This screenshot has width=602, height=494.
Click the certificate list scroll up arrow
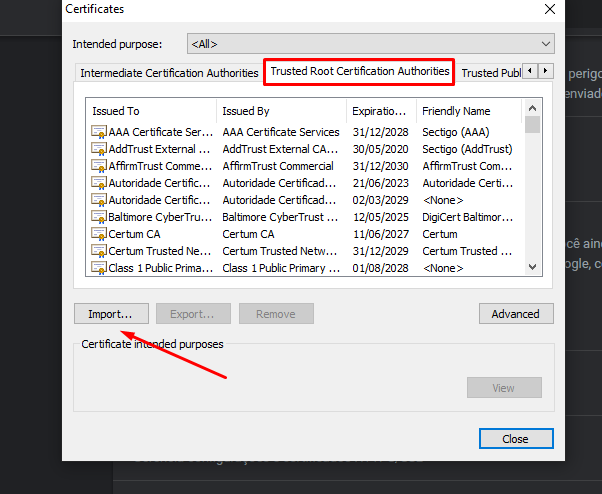click(x=532, y=108)
